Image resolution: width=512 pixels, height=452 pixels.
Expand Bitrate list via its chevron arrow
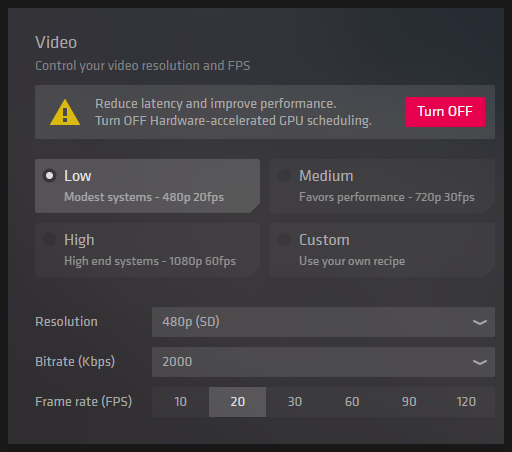(480, 362)
